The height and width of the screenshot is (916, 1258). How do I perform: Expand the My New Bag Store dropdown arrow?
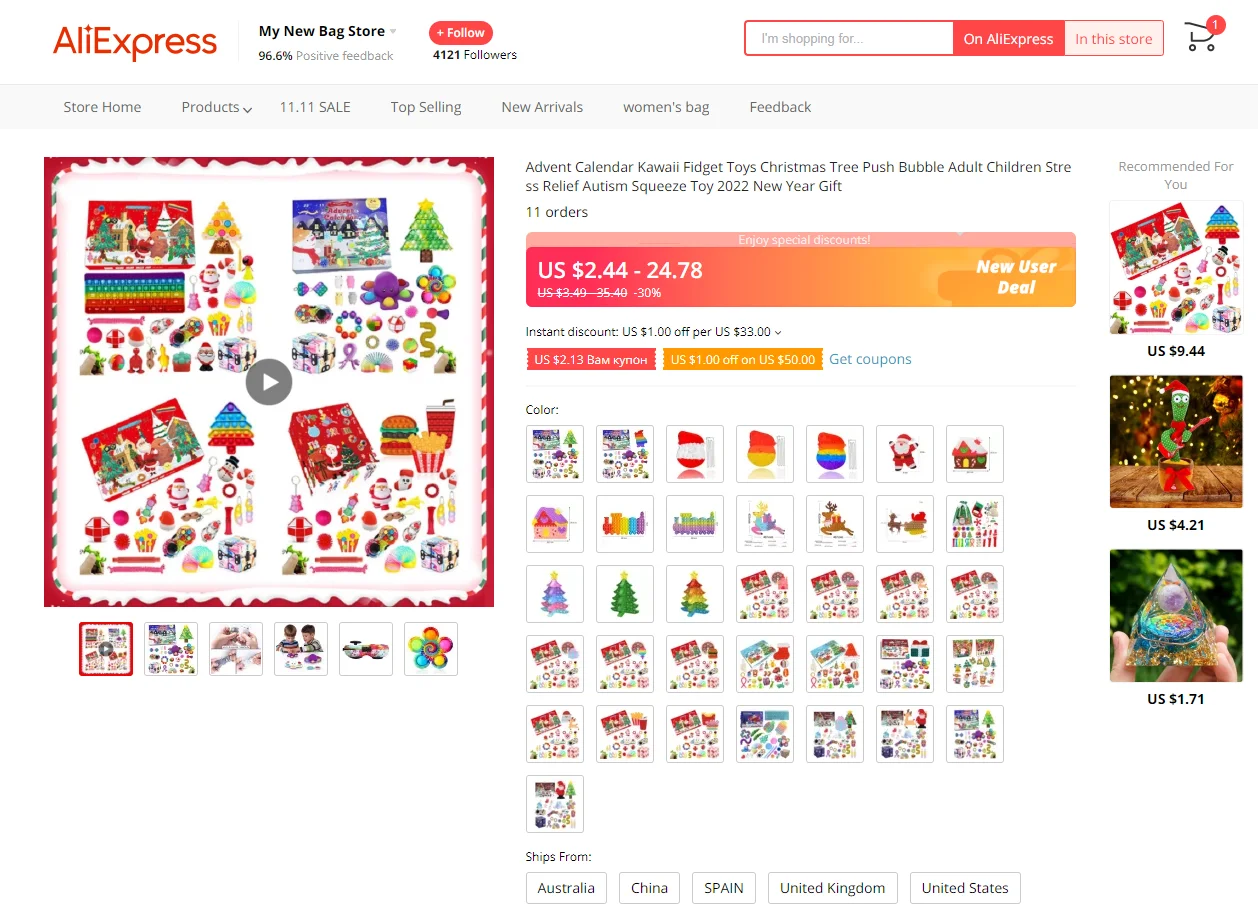coord(393,32)
